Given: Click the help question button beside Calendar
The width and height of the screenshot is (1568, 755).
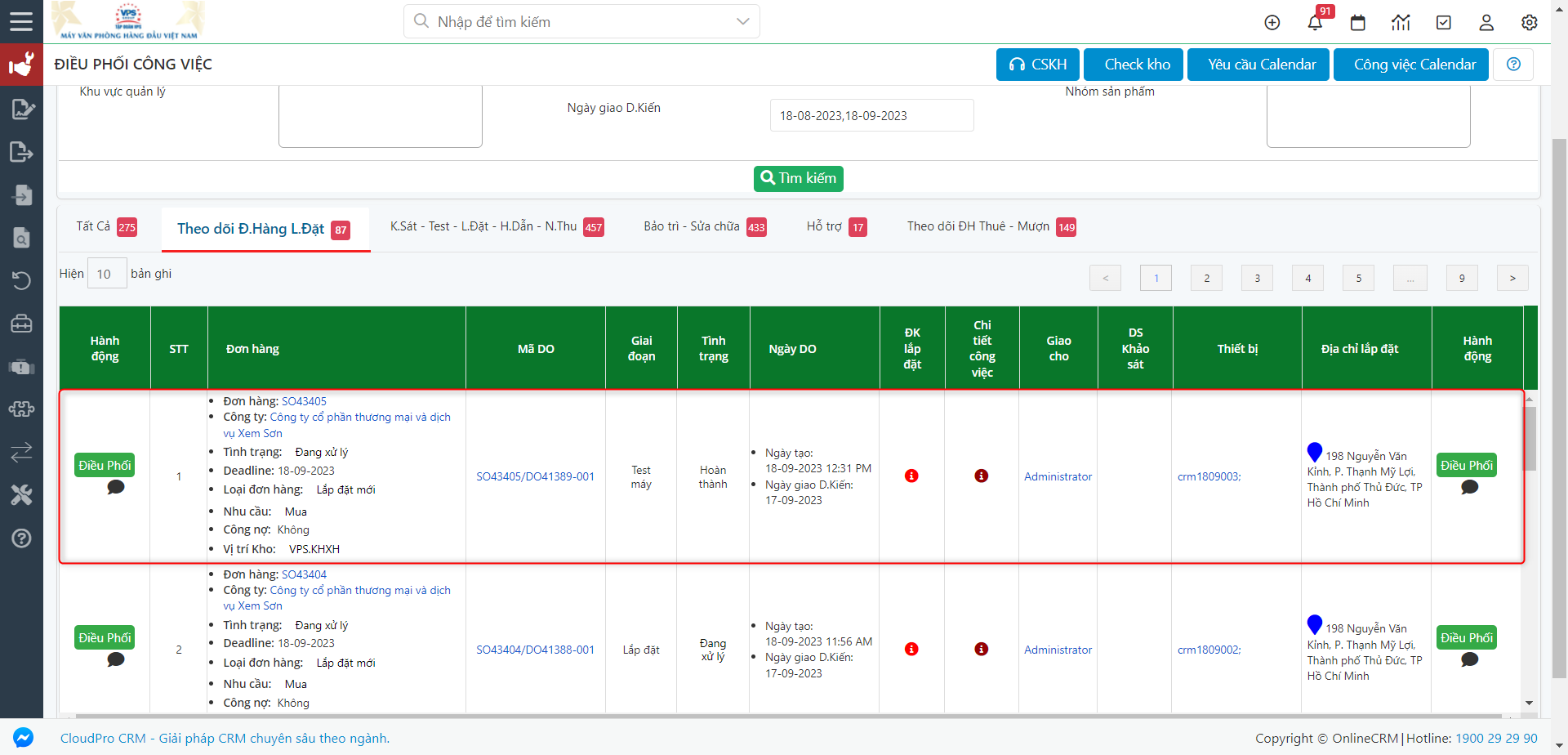Looking at the screenshot, I should (x=1513, y=65).
